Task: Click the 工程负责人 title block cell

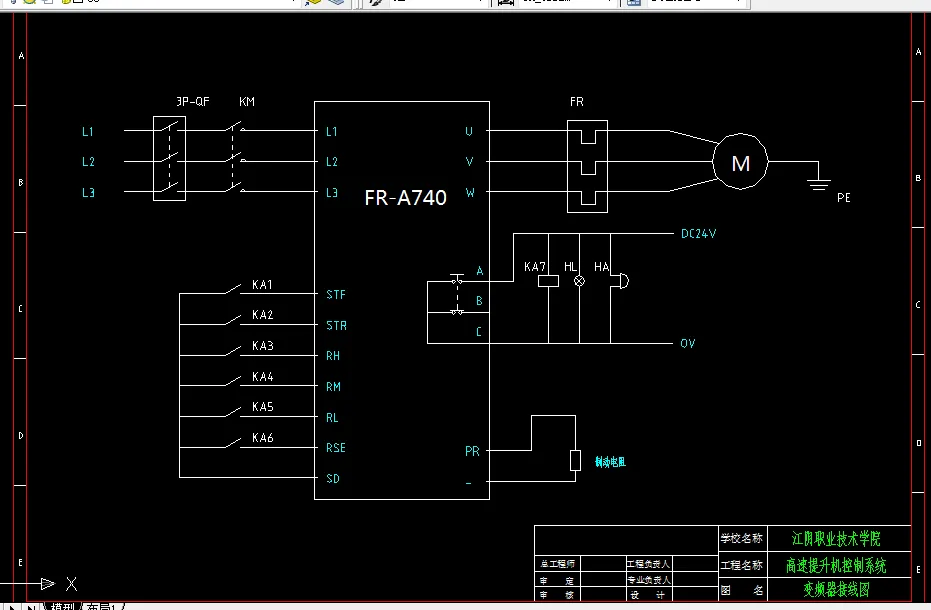Action: point(649,564)
